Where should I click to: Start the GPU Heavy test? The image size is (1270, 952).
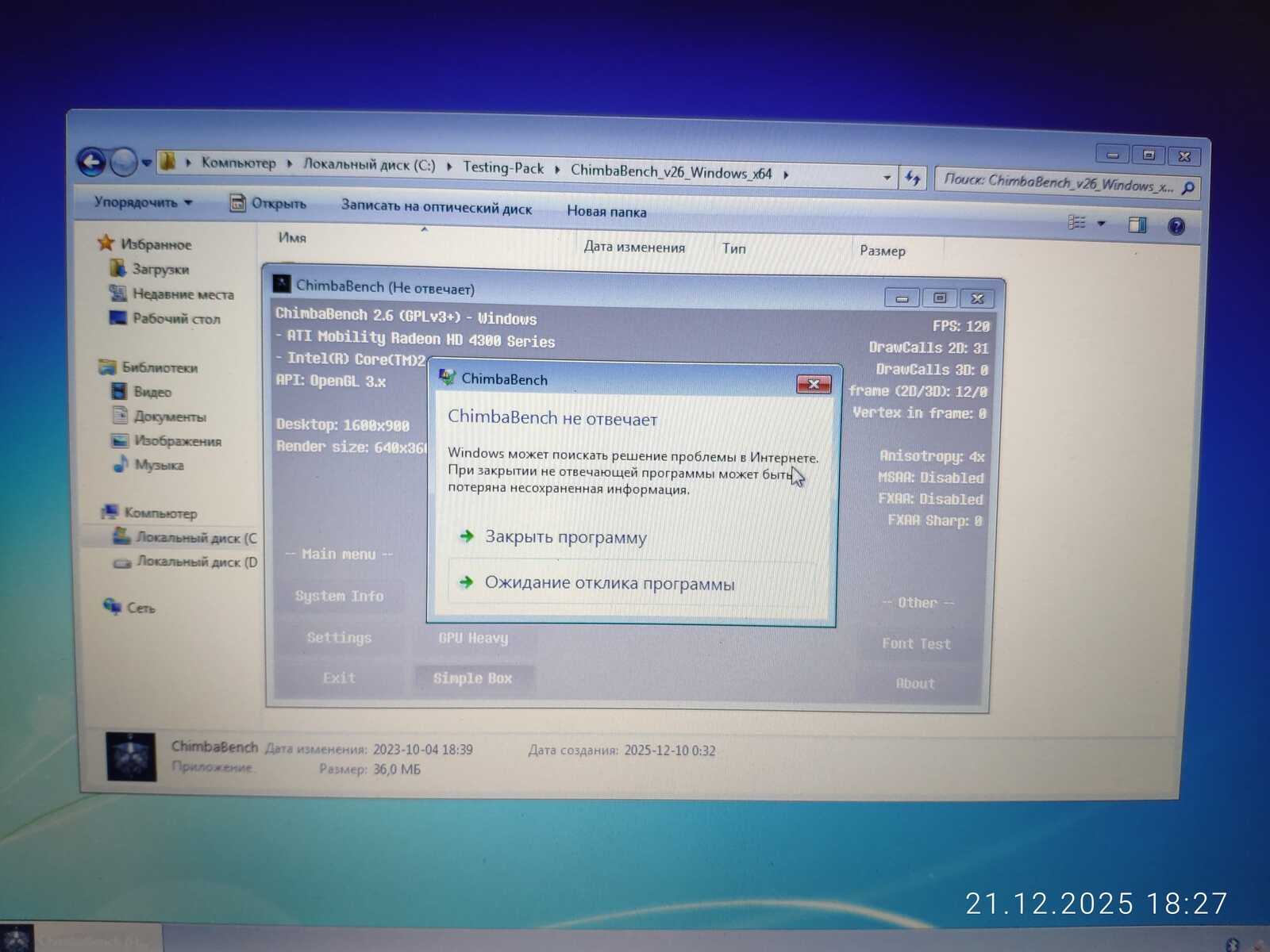473,638
